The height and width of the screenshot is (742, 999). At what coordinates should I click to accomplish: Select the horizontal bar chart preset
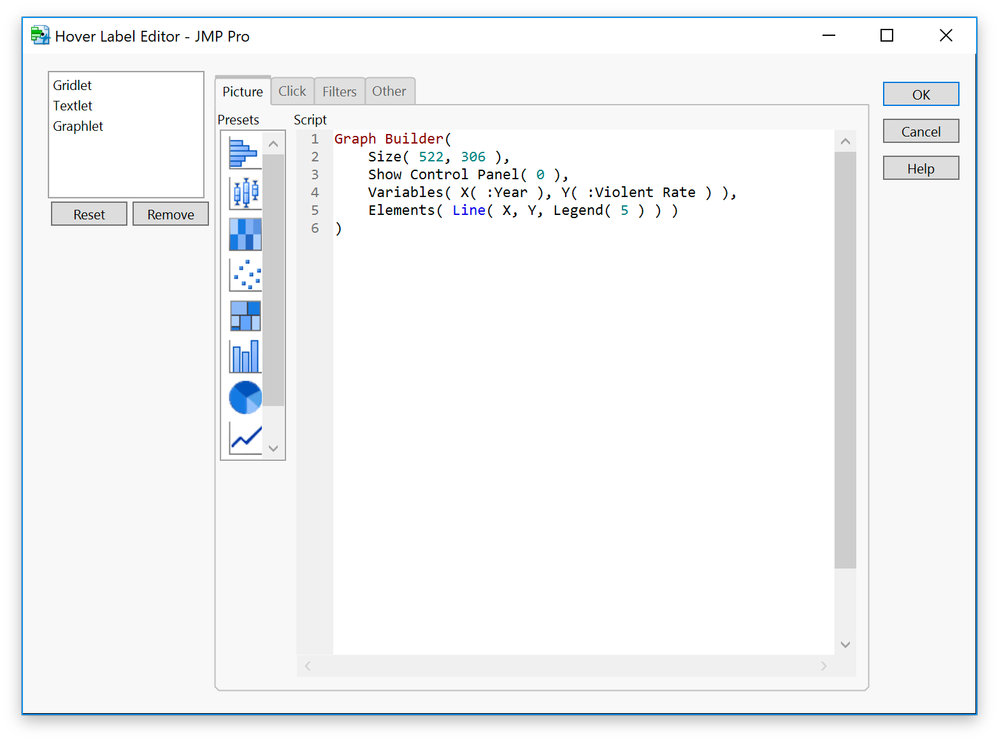(x=245, y=153)
